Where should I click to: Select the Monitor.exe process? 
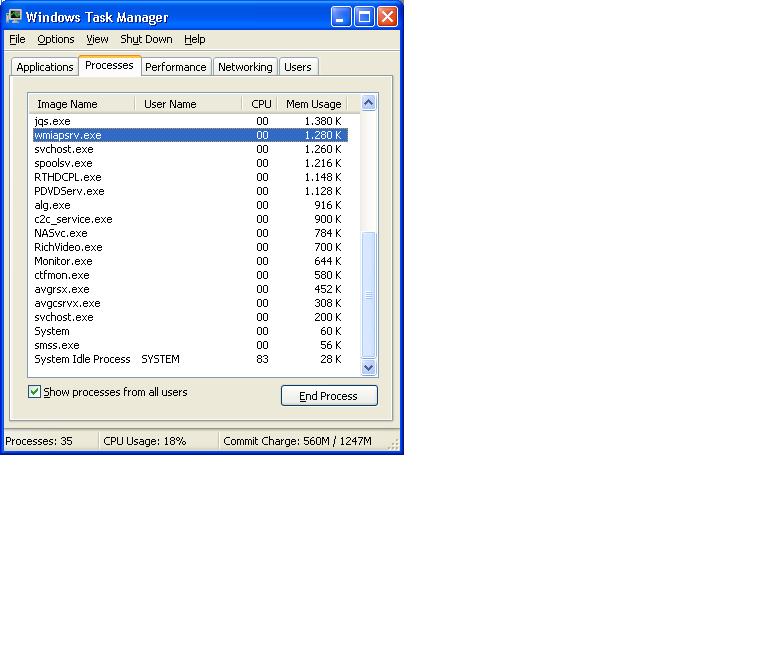click(190, 261)
